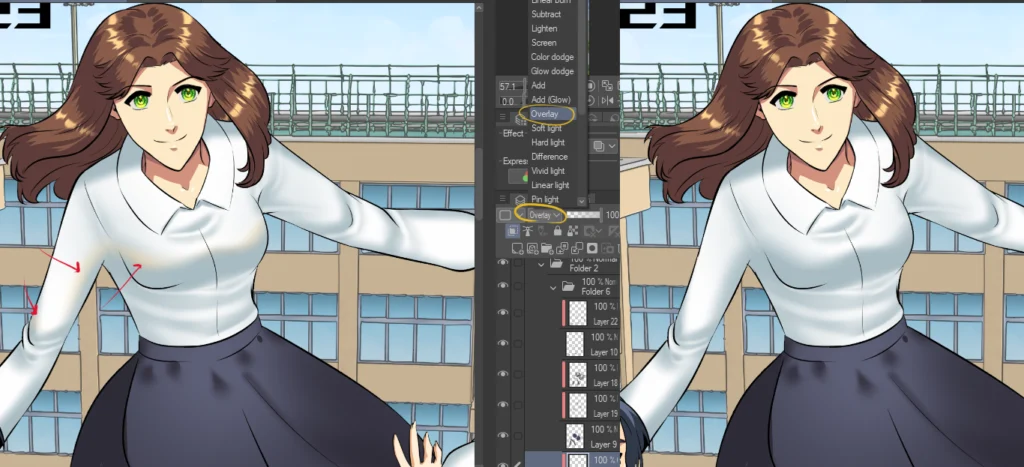Click the 57.1 value field
This screenshot has width=1024, height=467.
click(x=510, y=86)
